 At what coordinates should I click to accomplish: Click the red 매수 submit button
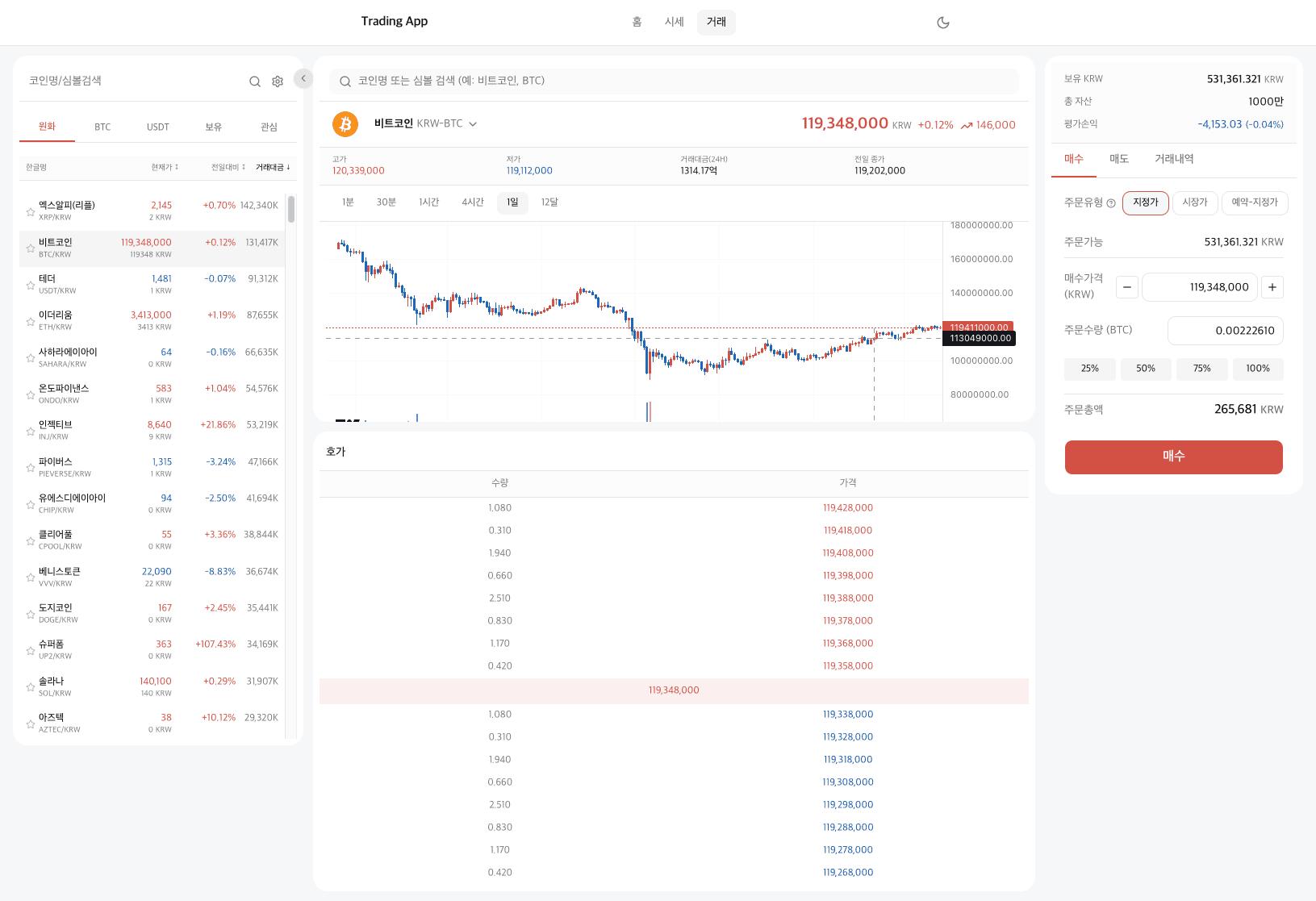pos(1174,457)
